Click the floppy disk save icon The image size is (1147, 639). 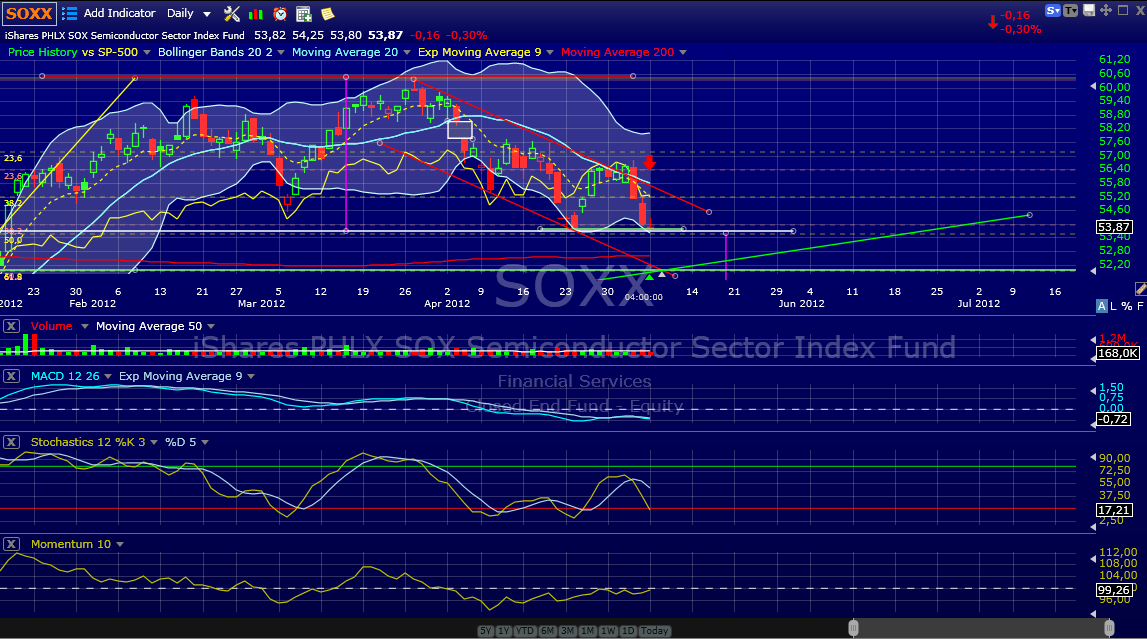(1089, 10)
